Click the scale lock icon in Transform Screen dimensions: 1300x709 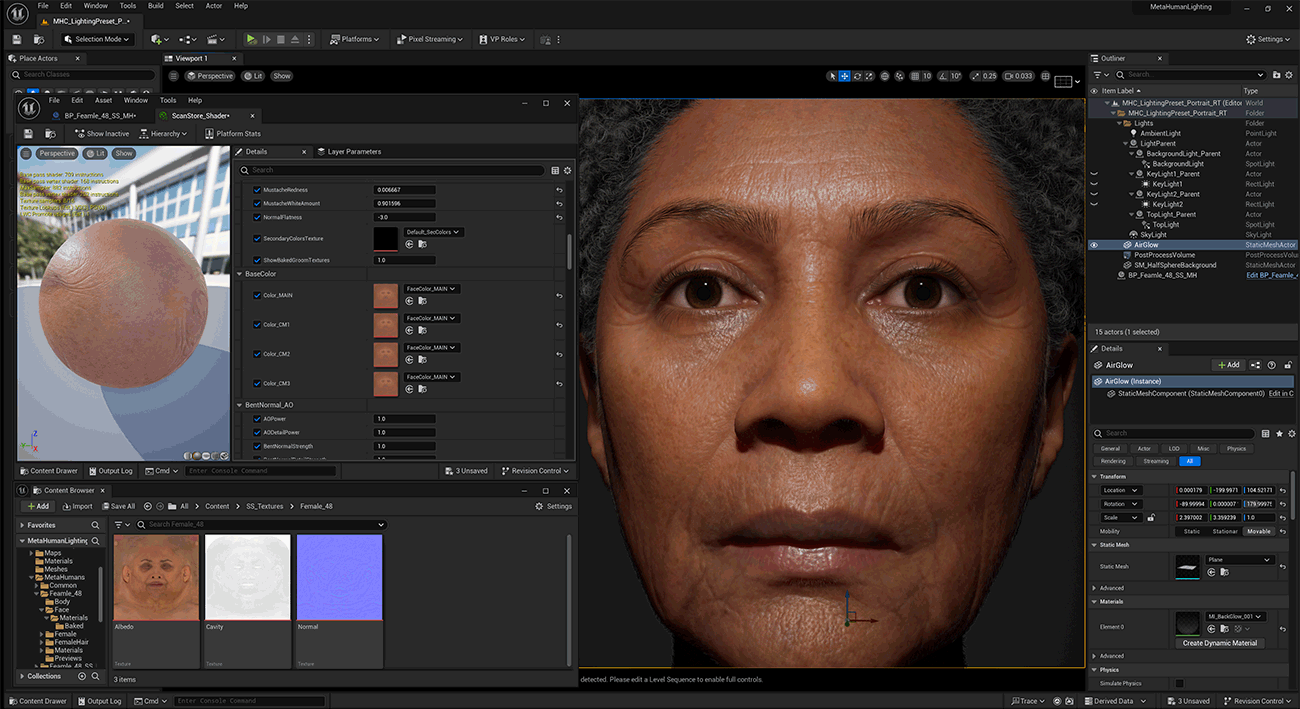click(x=1150, y=518)
